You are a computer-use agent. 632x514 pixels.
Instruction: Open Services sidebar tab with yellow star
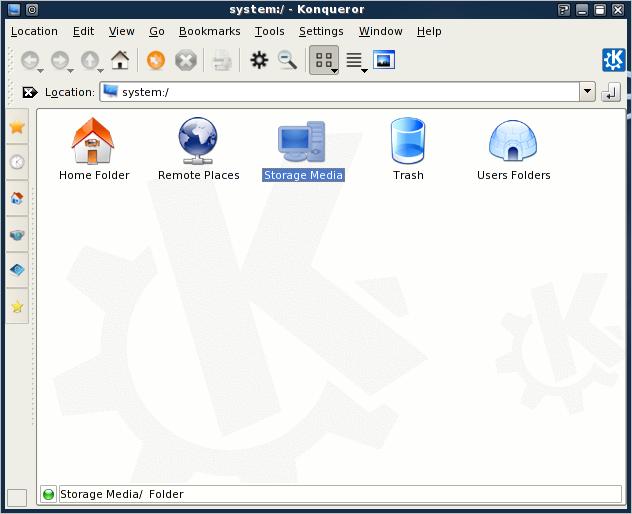click(17, 306)
